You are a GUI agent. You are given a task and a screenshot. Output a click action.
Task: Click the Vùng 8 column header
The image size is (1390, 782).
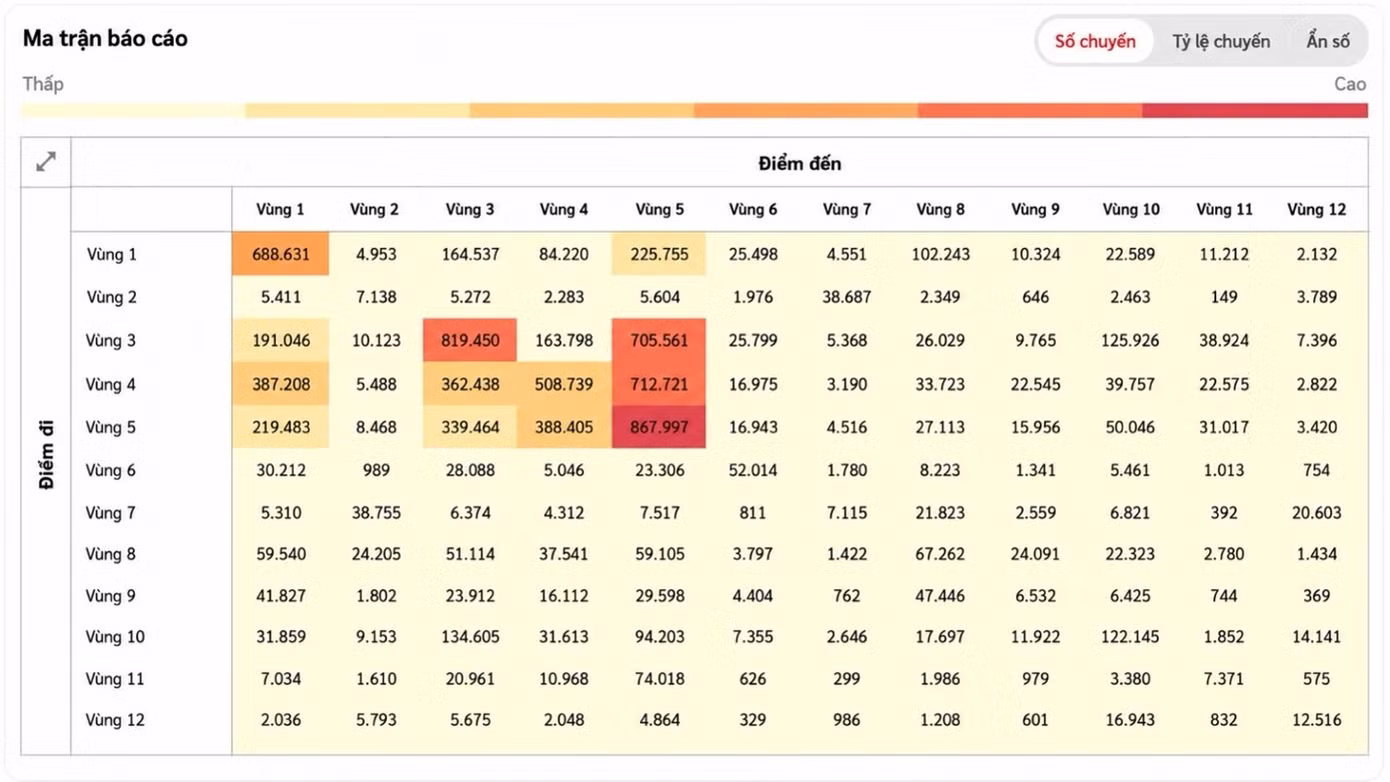coord(940,209)
